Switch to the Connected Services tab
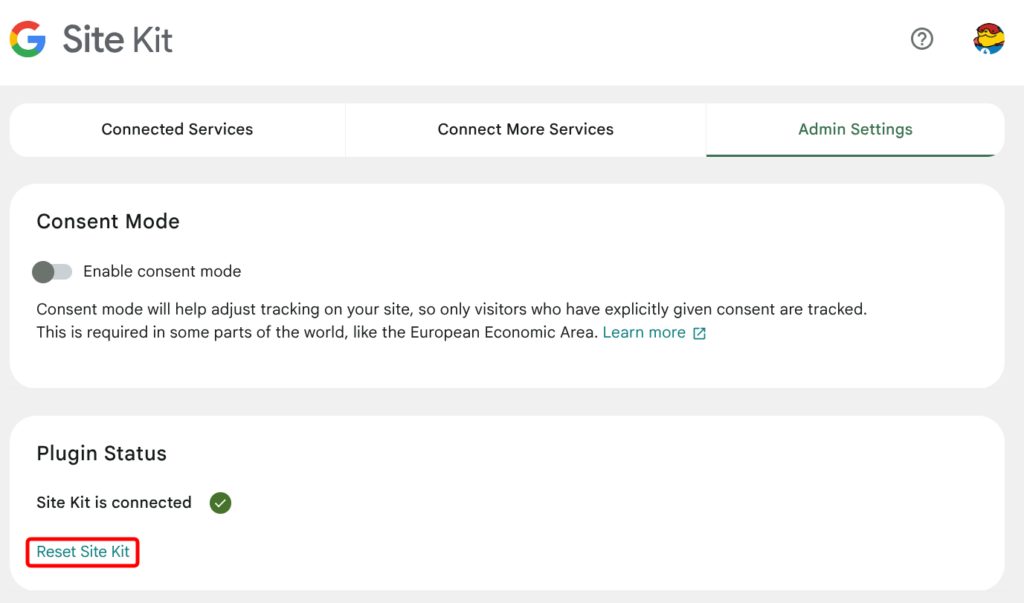Image resolution: width=1024 pixels, height=603 pixels. tap(177, 130)
